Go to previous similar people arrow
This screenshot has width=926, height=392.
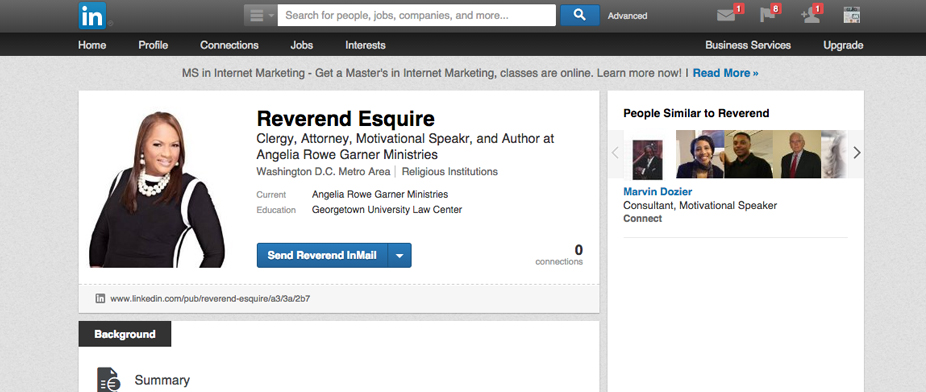tap(615, 153)
